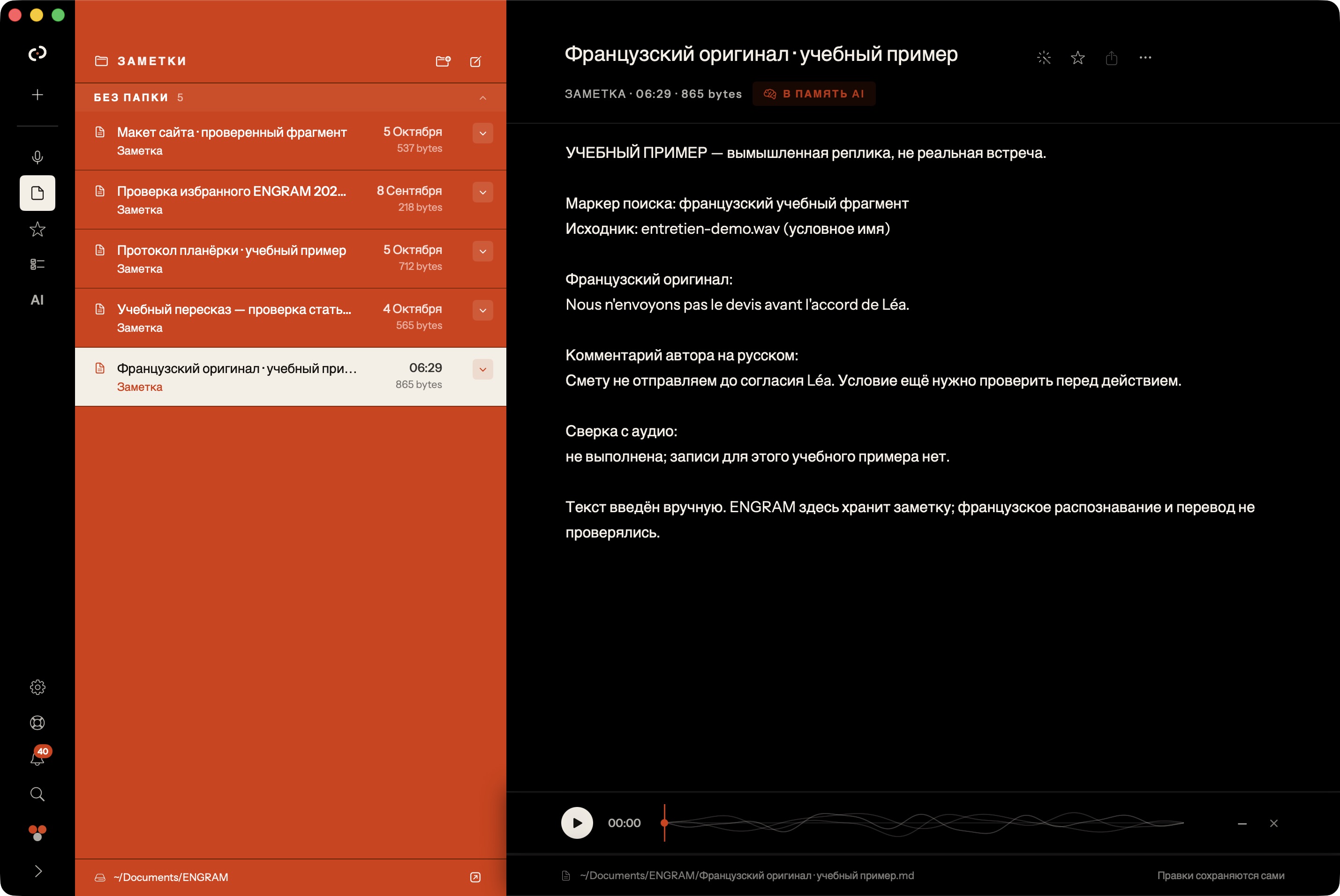Viewport: 1340px width, 896px height.
Task: Click note file path in footer
Action: click(x=746, y=875)
